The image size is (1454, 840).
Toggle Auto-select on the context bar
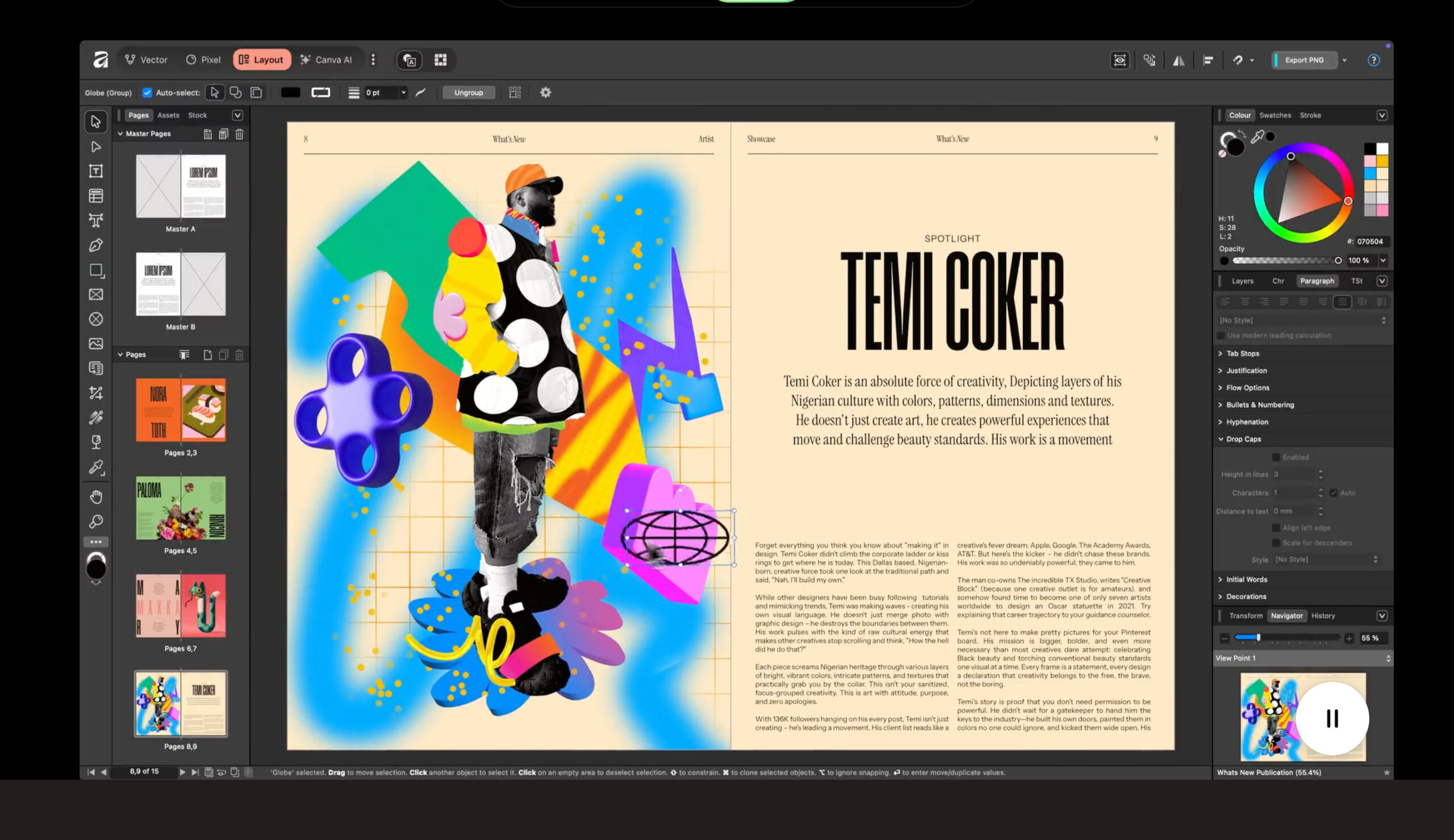pyautogui.click(x=148, y=93)
